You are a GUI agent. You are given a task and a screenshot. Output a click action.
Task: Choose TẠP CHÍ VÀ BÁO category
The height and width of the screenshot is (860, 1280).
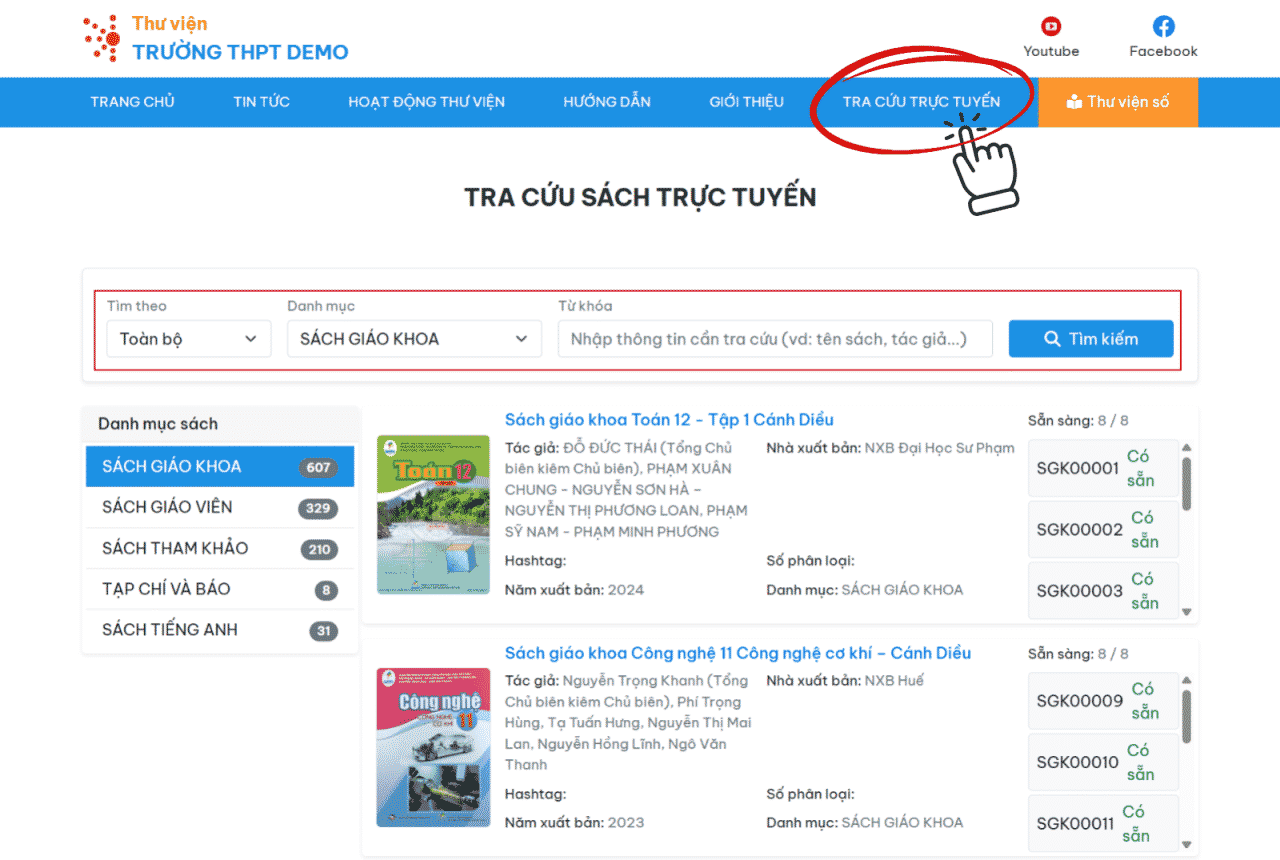(x=166, y=589)
